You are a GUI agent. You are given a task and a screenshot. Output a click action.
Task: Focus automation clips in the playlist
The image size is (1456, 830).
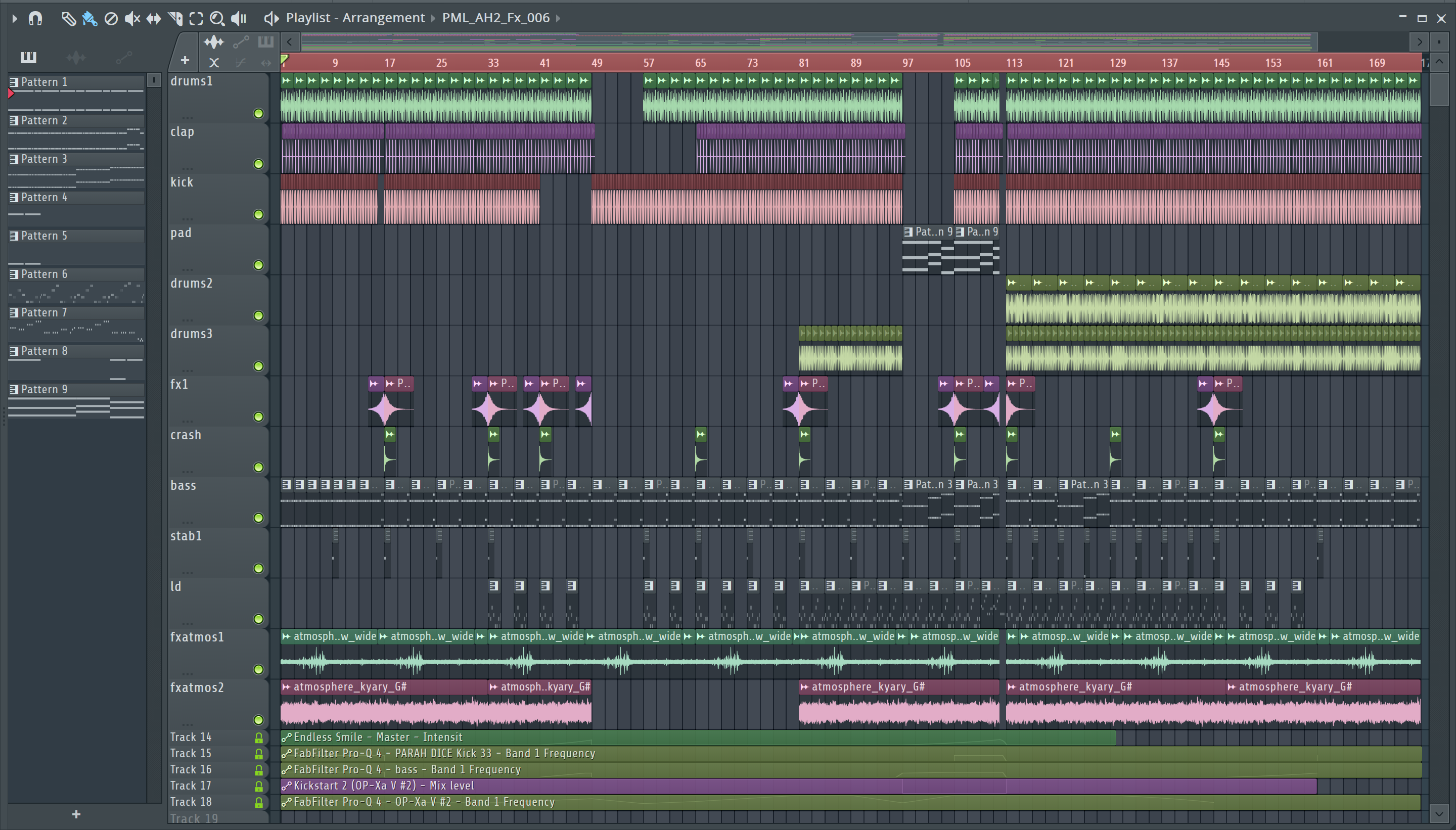(241, 42)
